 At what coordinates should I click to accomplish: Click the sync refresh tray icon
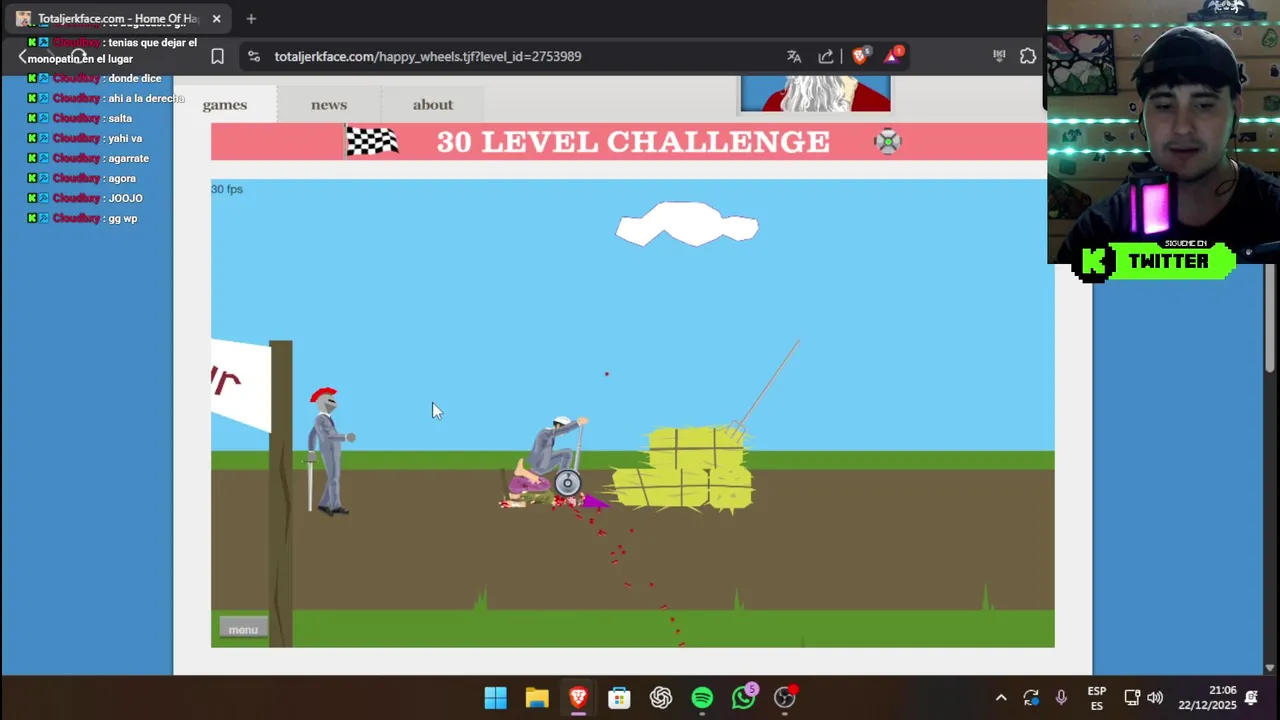tap(1031, 698)
